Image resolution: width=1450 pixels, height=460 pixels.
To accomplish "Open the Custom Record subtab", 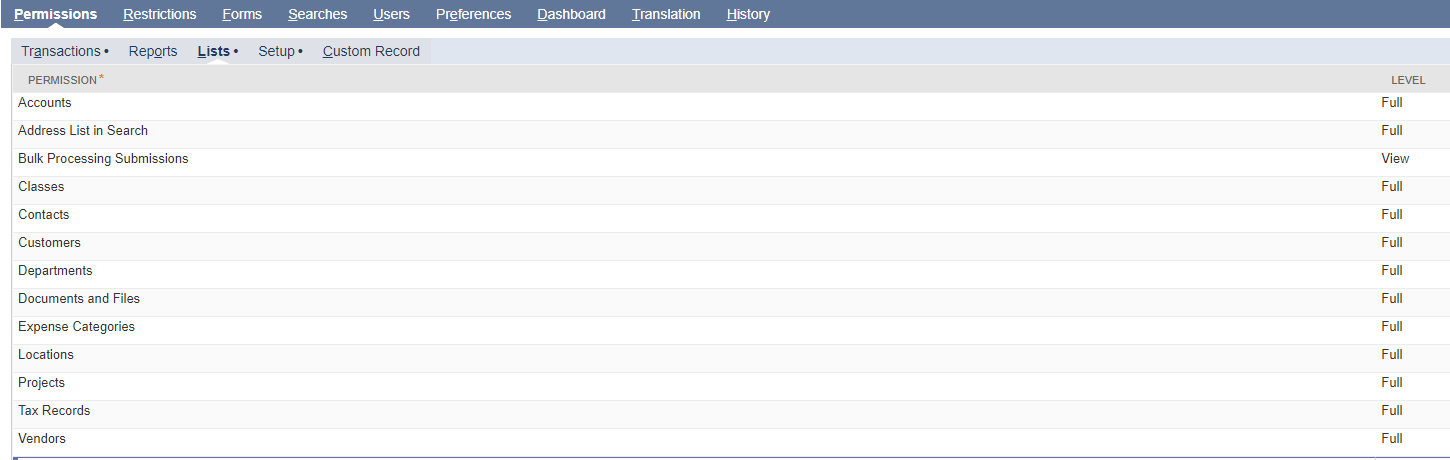I will [371, 51].
